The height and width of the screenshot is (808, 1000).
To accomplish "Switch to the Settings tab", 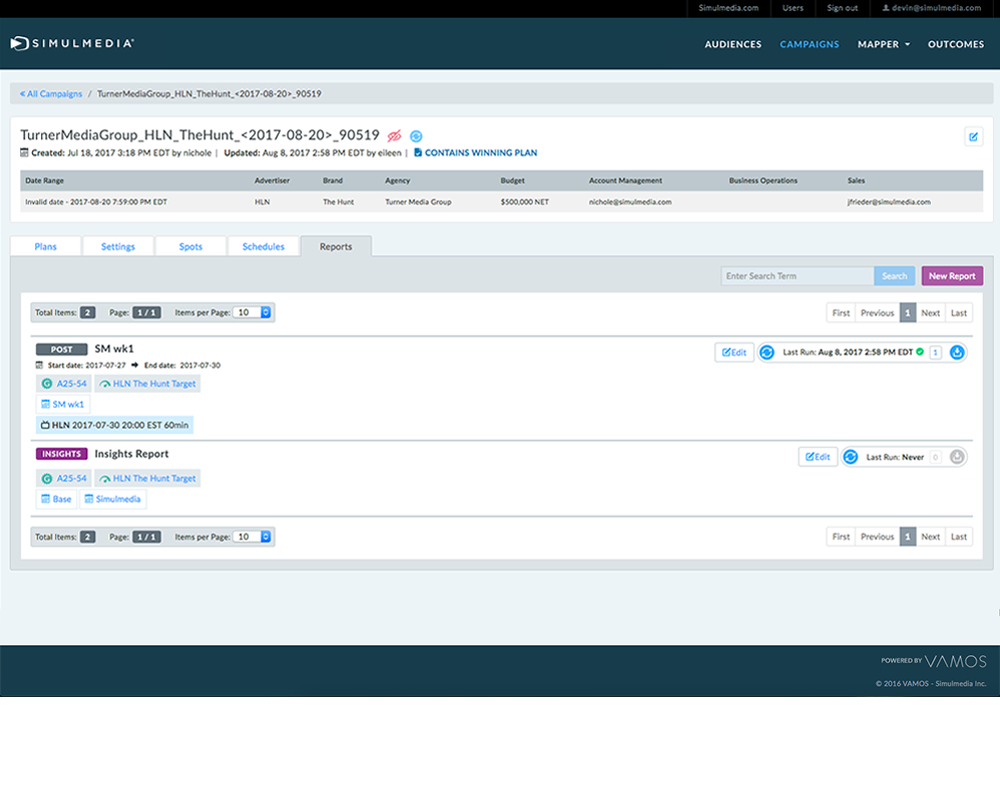I will (118, 246).
